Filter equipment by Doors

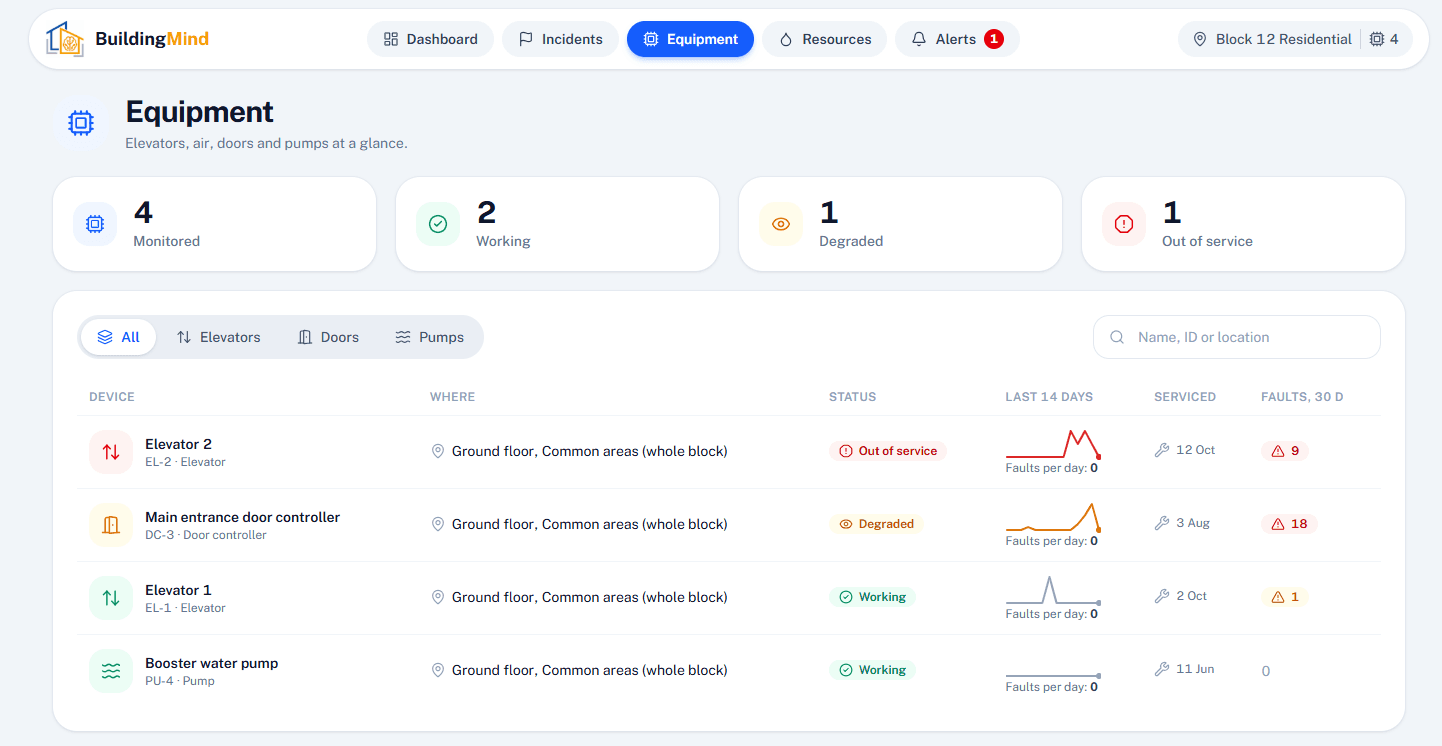point(328,337)
